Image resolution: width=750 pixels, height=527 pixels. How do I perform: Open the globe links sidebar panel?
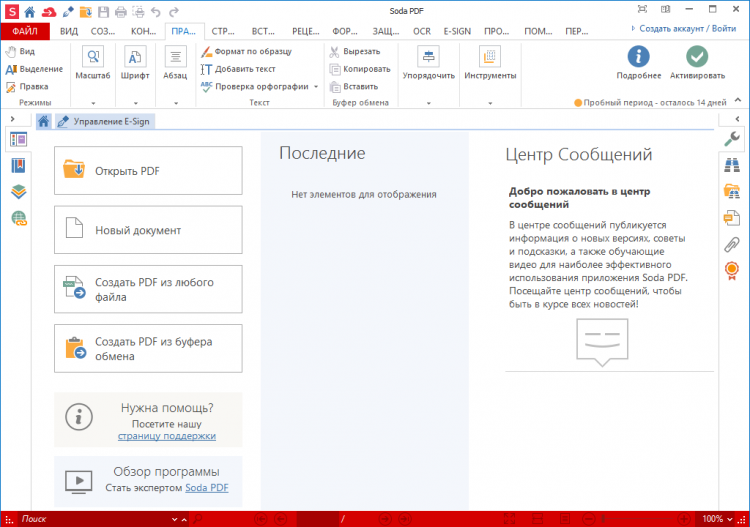pos(19,219)
